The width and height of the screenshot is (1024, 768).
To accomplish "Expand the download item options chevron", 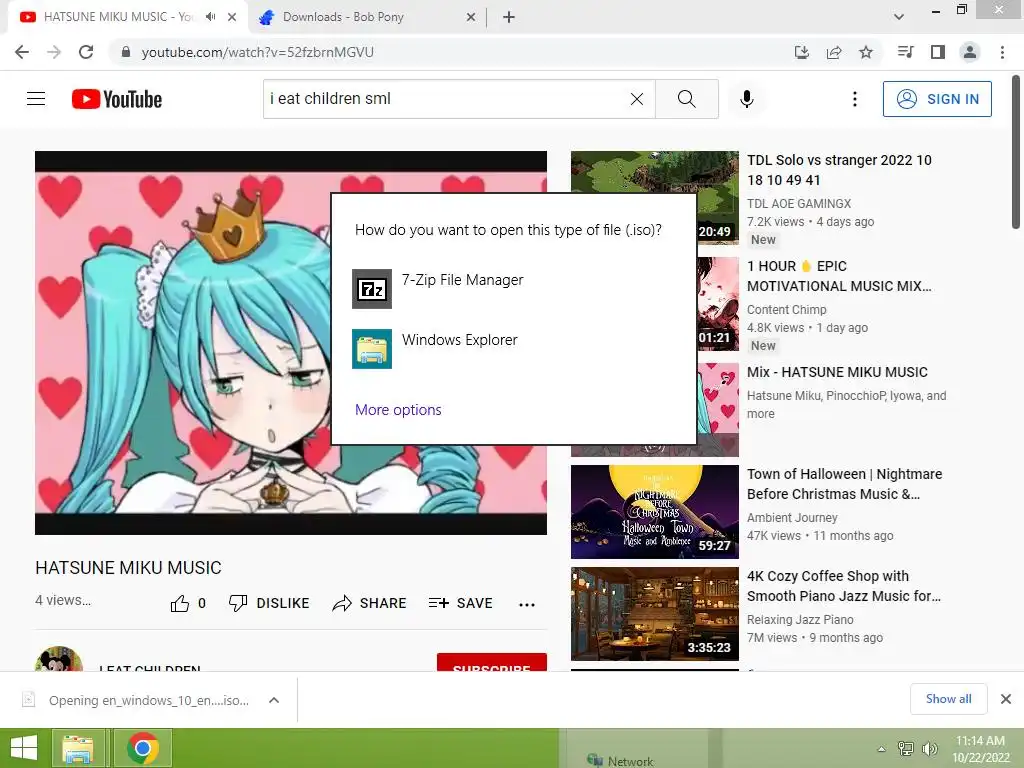I will (x=274, y=700).
